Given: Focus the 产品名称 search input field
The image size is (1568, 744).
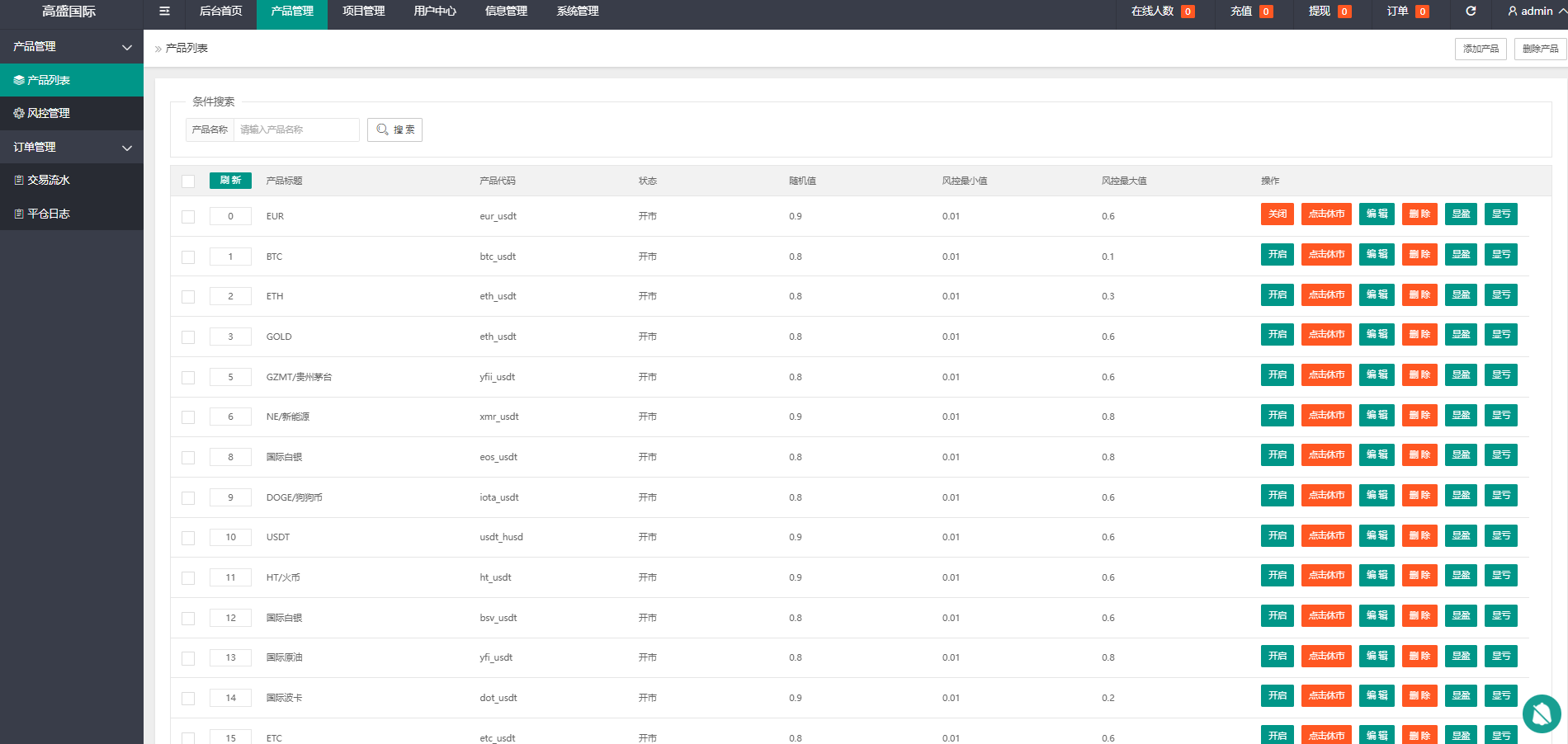Looking at the screenshot, I should click(x=296, y=129).
